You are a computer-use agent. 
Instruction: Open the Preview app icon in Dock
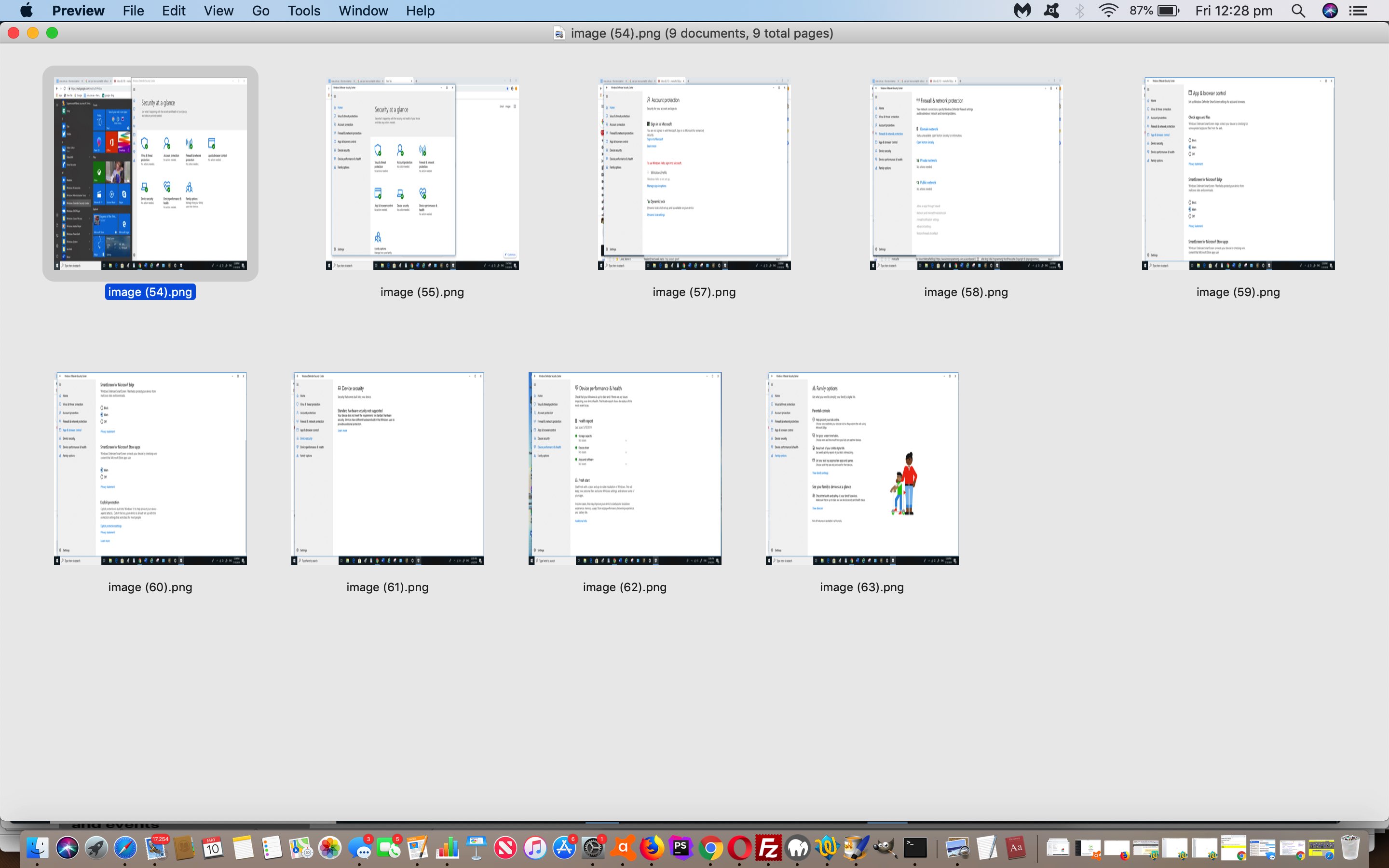[x=957, y=848]
